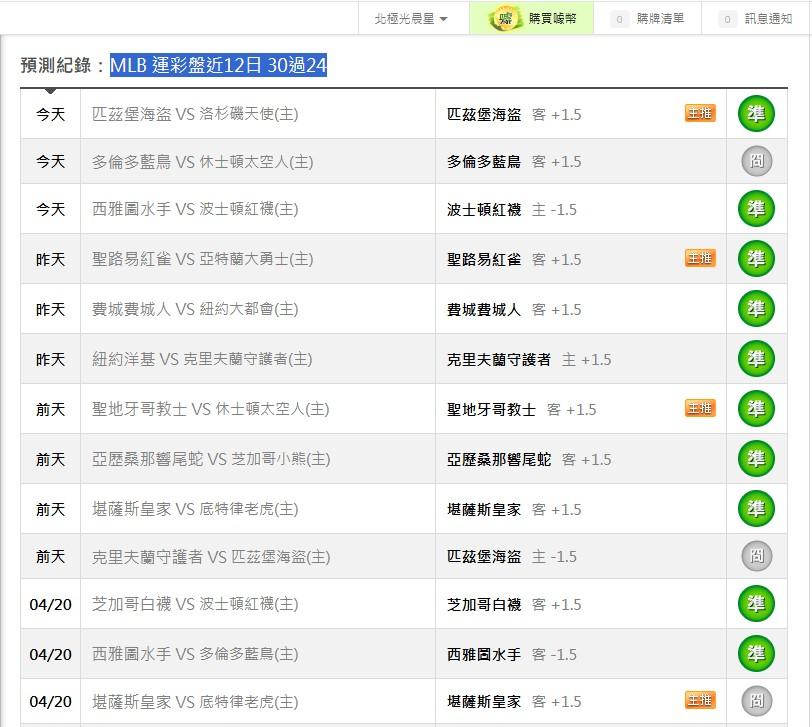Click the 主推 badge on 聖路易紅雀 row
The width and height of the screenshot is (812, 727).
[x=700, y=259]
